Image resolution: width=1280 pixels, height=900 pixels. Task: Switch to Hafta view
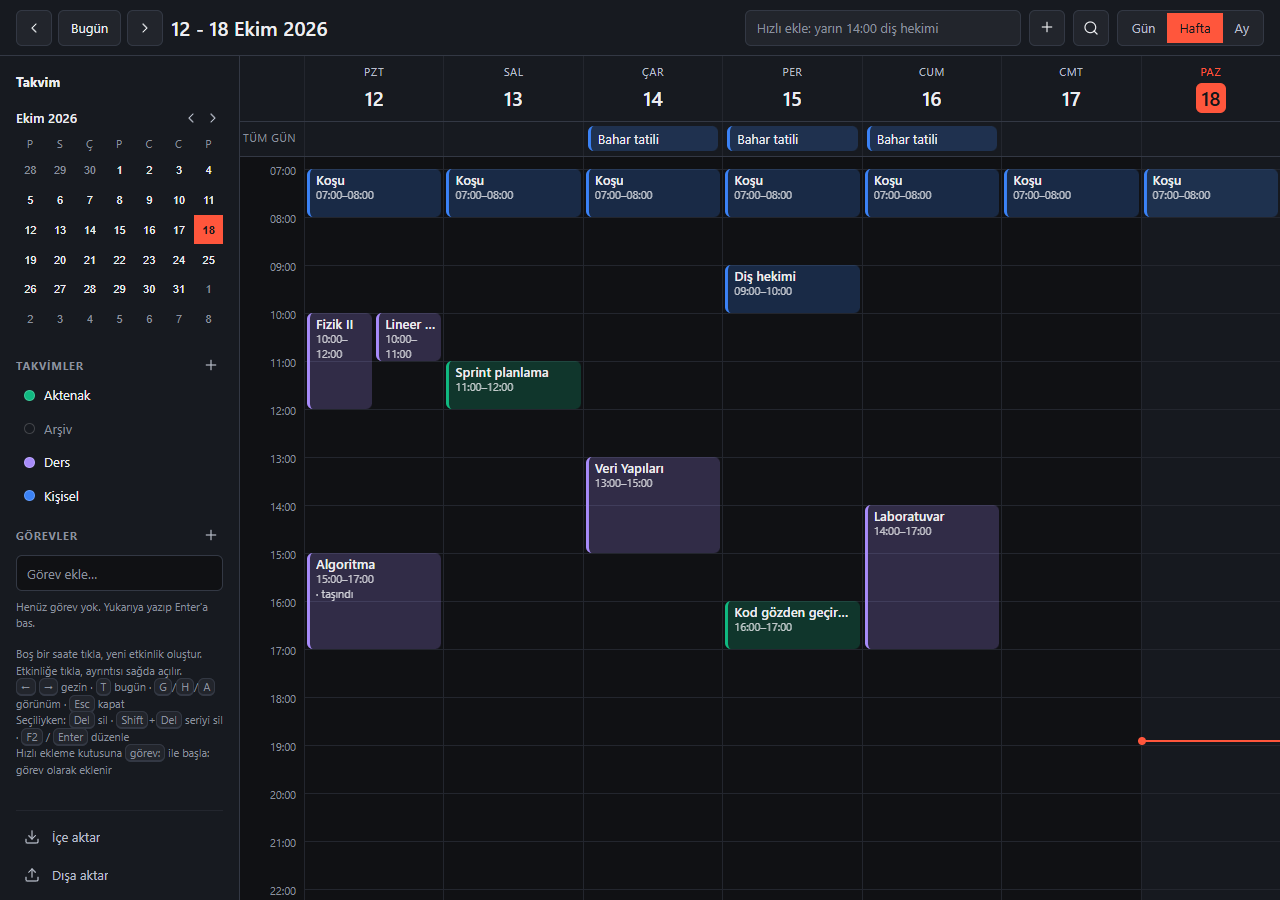point(1195,28)
